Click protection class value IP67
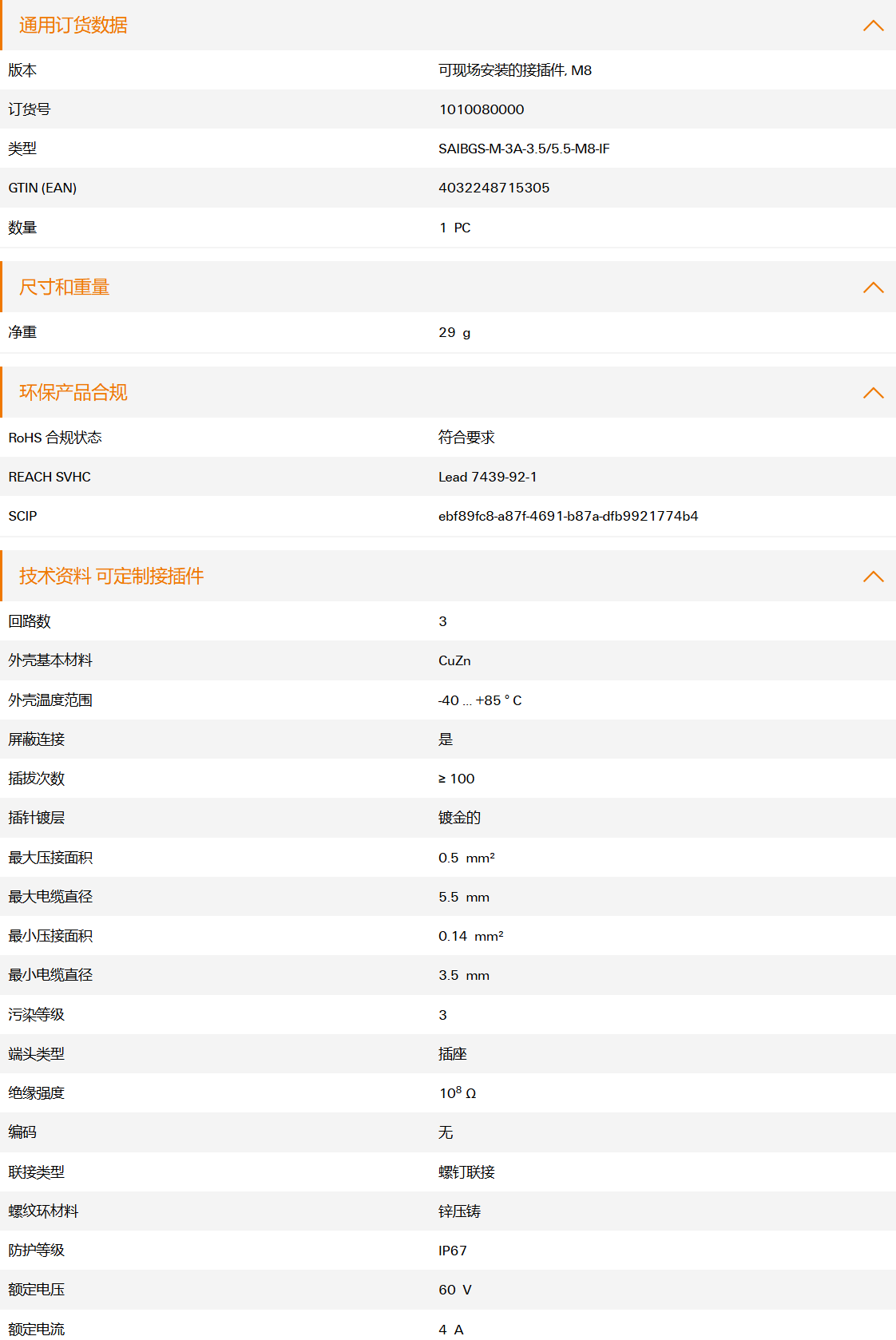896x1340 pixels. coord(453,1251)
